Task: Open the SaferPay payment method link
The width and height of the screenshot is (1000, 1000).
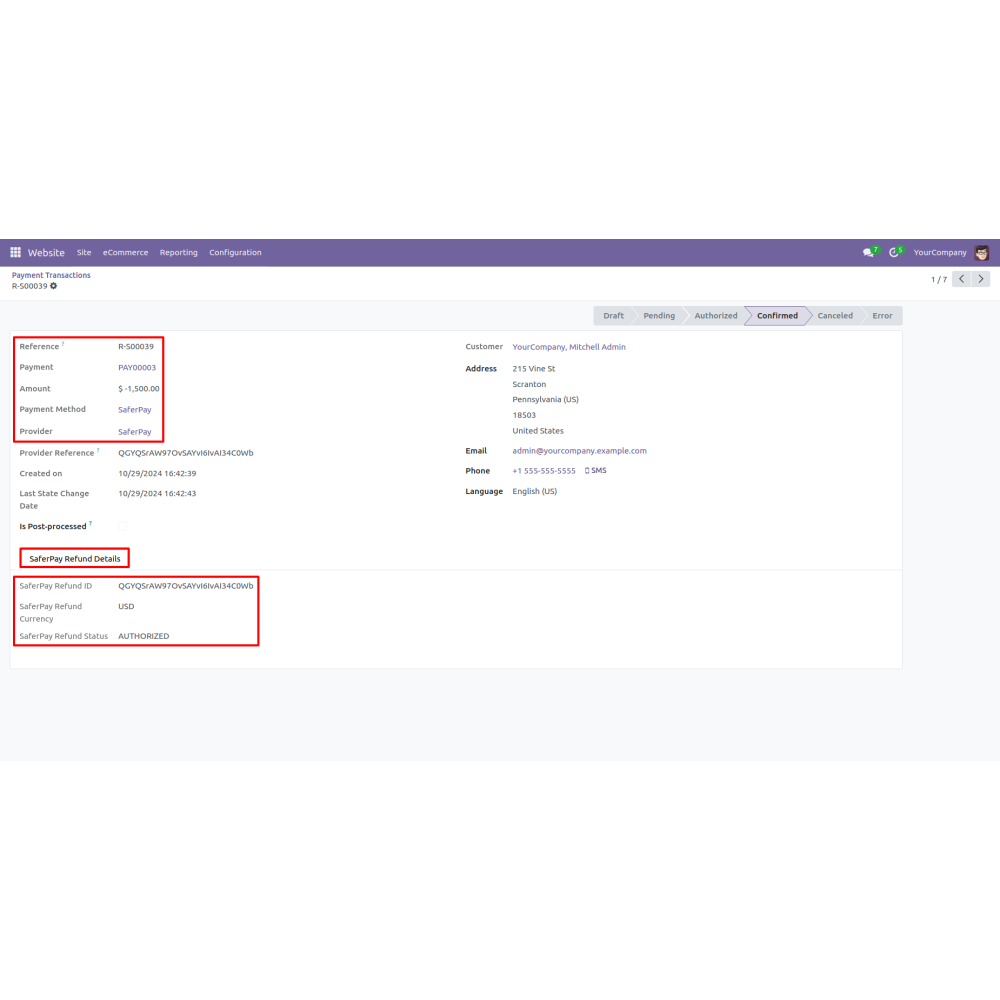Action: (135, 410)
